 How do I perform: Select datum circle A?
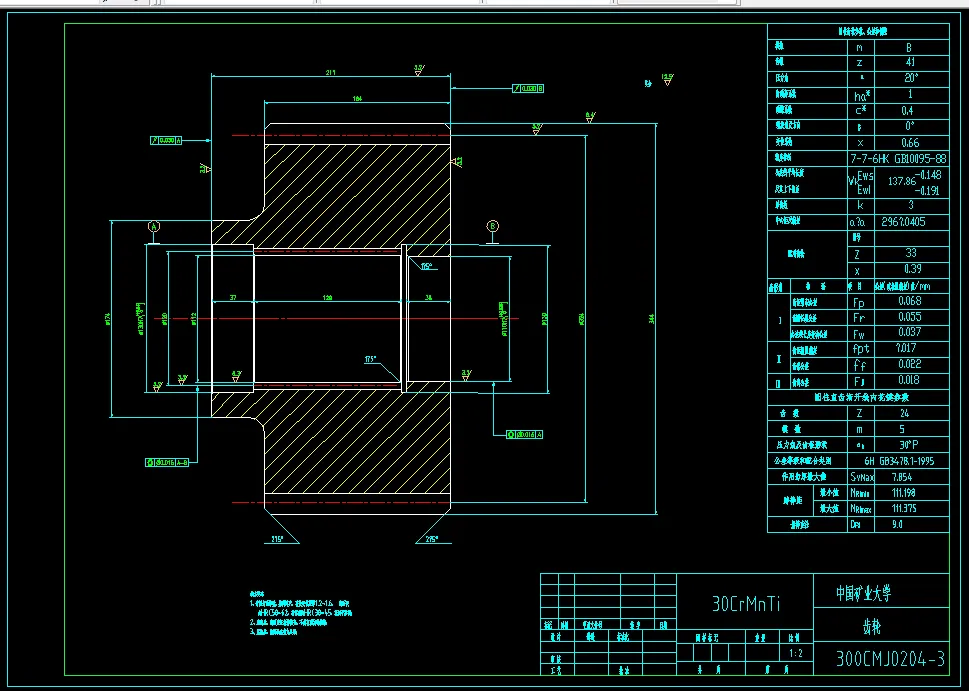(x=154, y=227)
